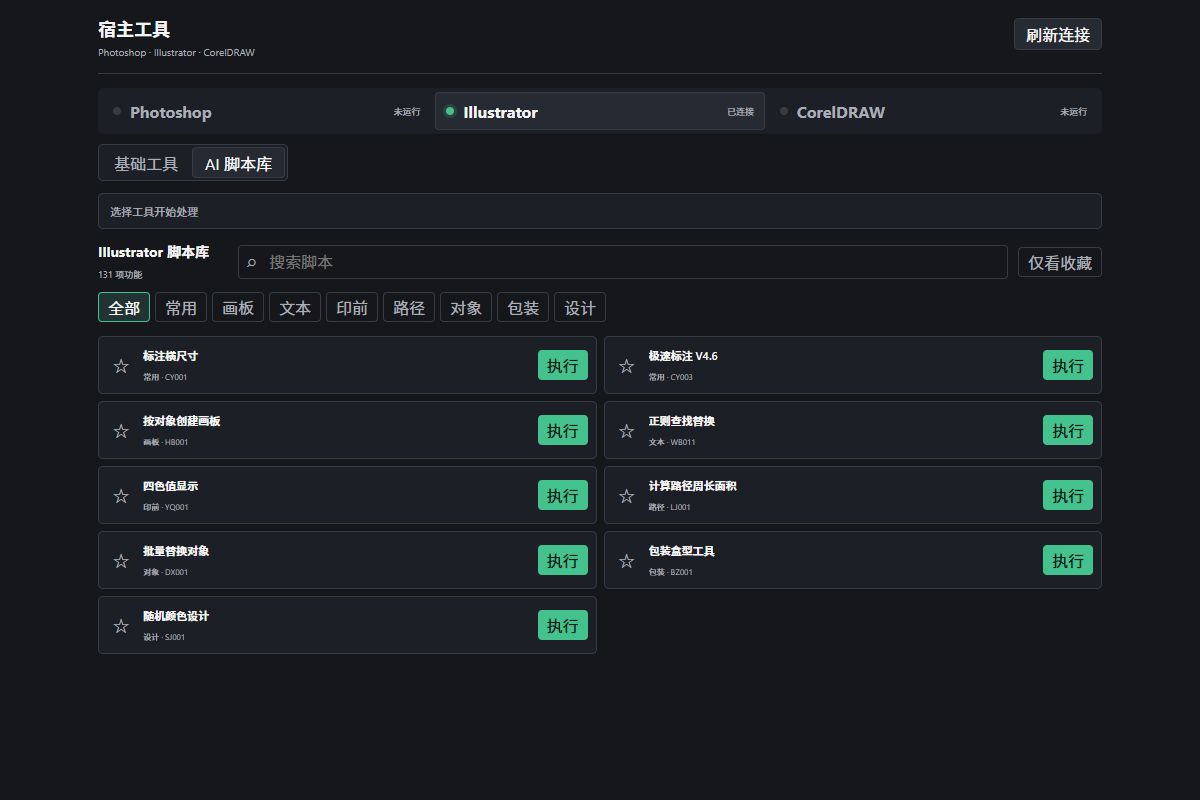This screenshot has width=1200, height=800.
Task: Click the 计算路径周长面积 script title
Action: (x=692, y=486)
